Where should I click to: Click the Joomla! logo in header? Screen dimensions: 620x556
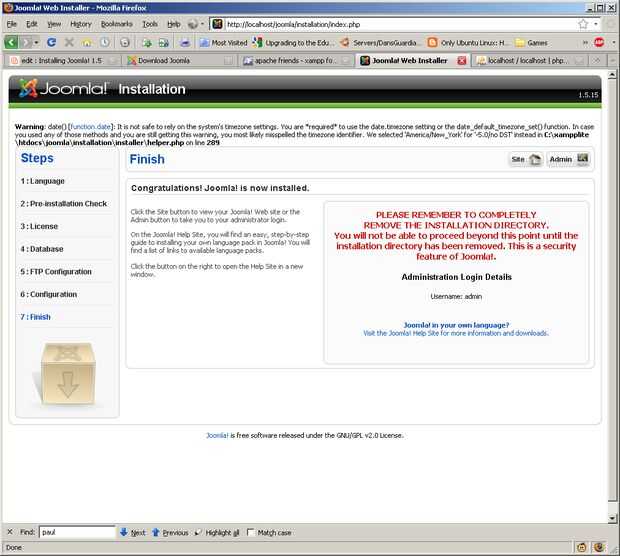[63, 89]
